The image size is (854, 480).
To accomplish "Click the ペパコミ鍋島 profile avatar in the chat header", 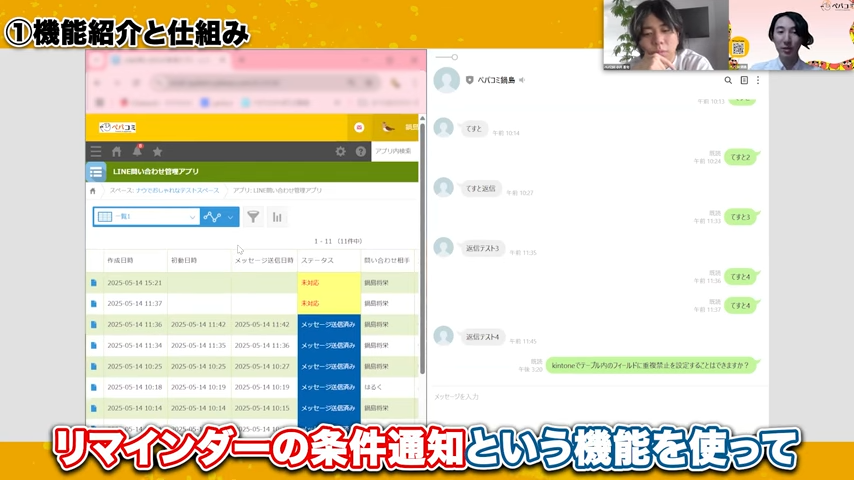I will (x=447, y=80).
